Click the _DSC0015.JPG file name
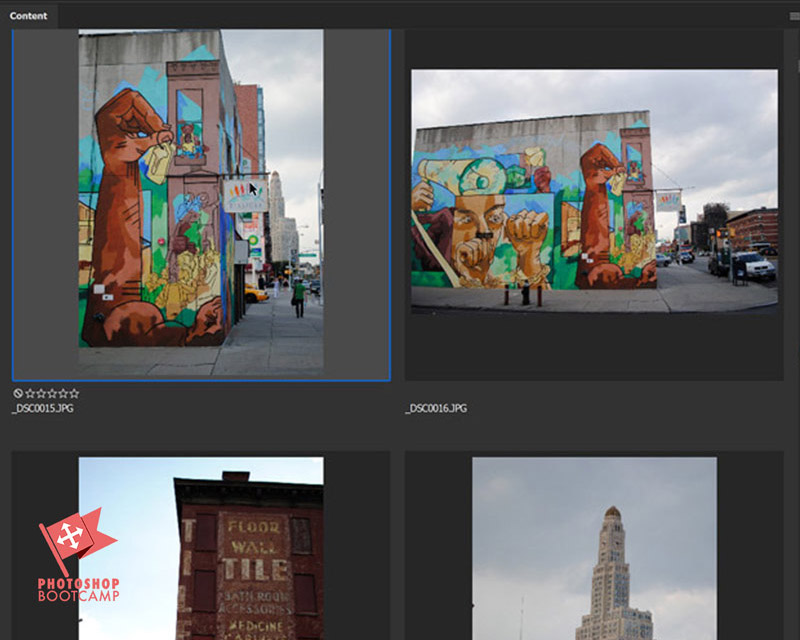This screenshot has height=640, width=800. [x=43, y=408]
